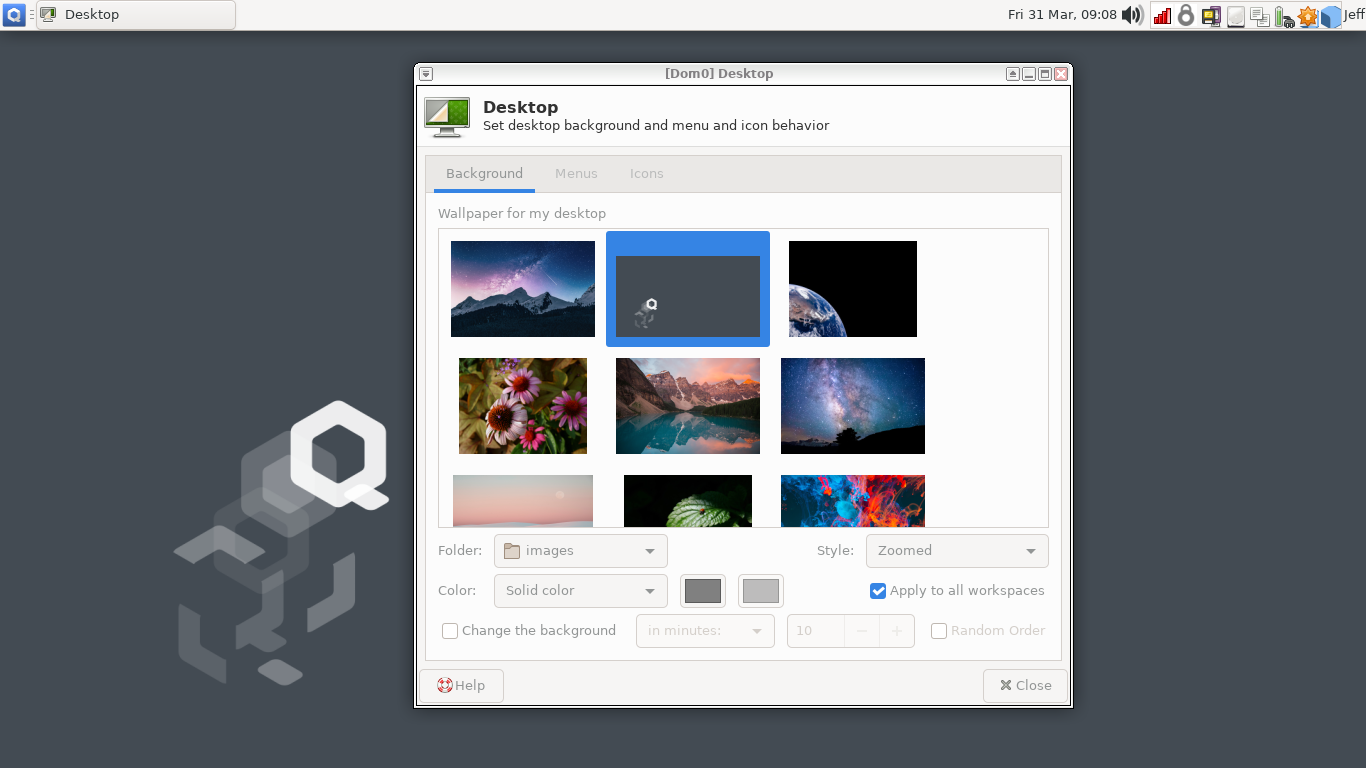Click the light gray second color swatch
Image resolution: width=1366 pixels, height=768 pixels.
point(761,591)
